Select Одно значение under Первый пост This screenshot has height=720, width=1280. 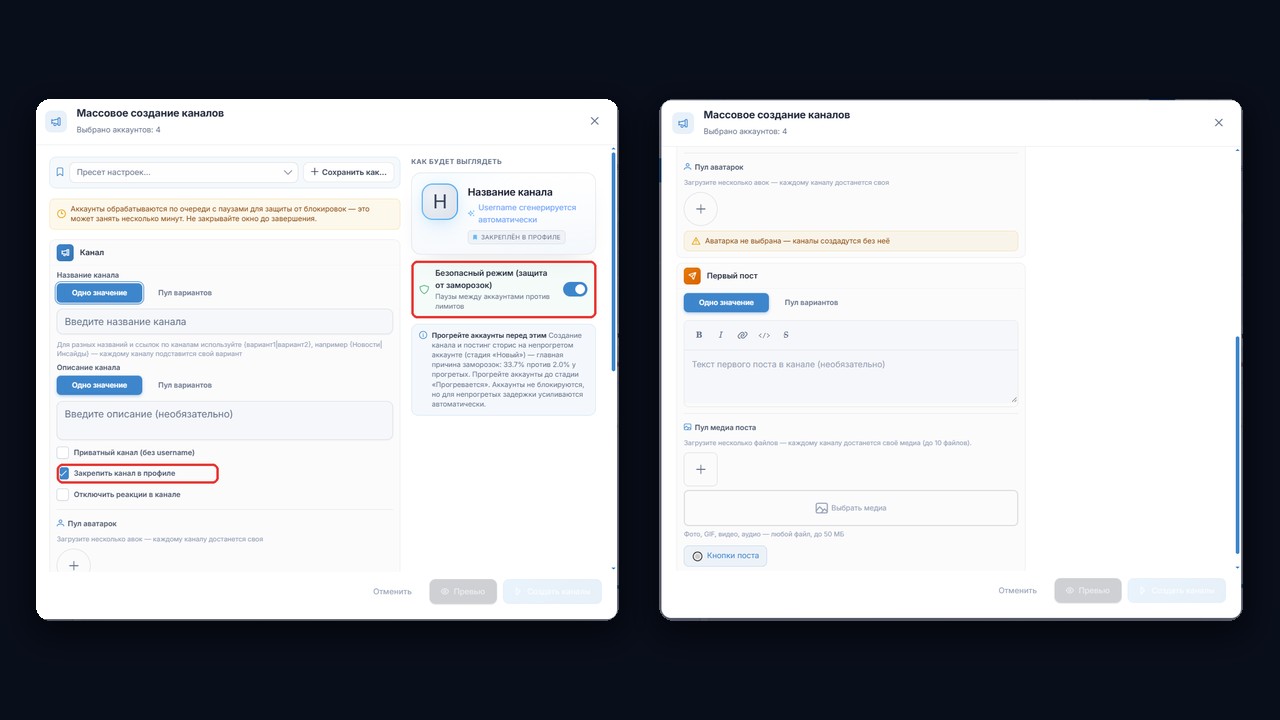pyautogui.click(x=726, y=302)
